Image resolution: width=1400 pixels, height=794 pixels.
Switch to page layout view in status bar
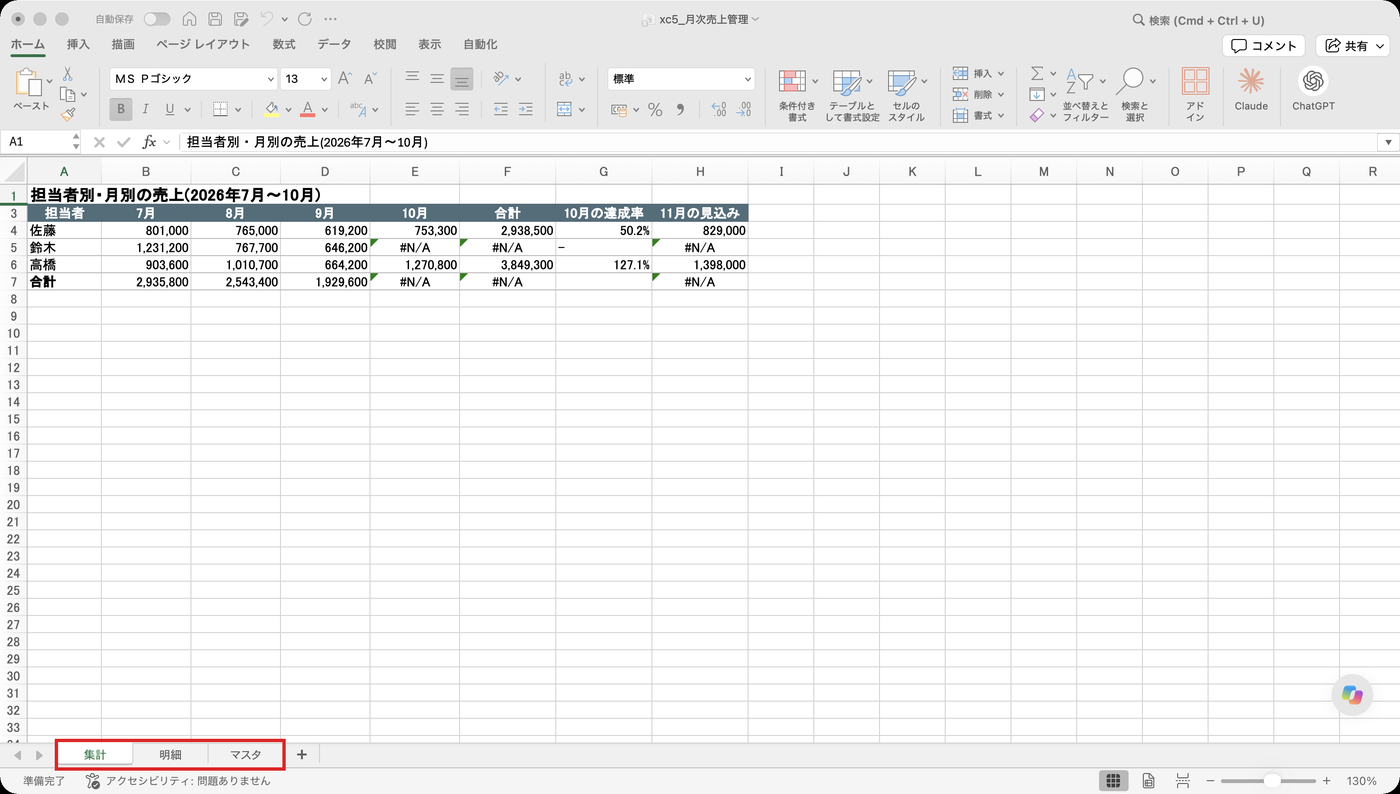coord(1149,781)
